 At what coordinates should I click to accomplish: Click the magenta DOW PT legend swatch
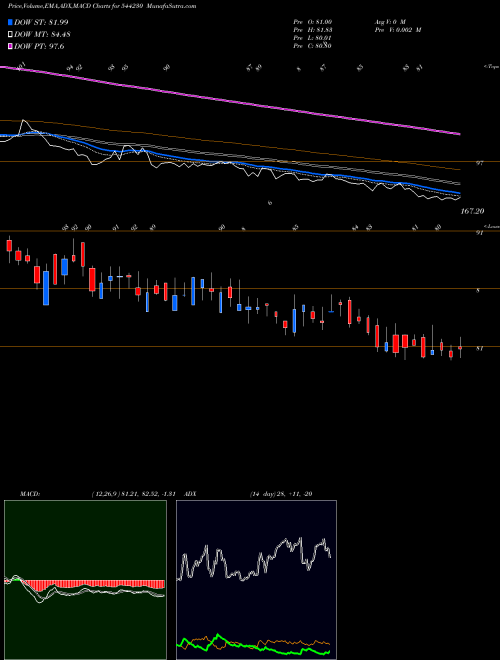[10, 46]
